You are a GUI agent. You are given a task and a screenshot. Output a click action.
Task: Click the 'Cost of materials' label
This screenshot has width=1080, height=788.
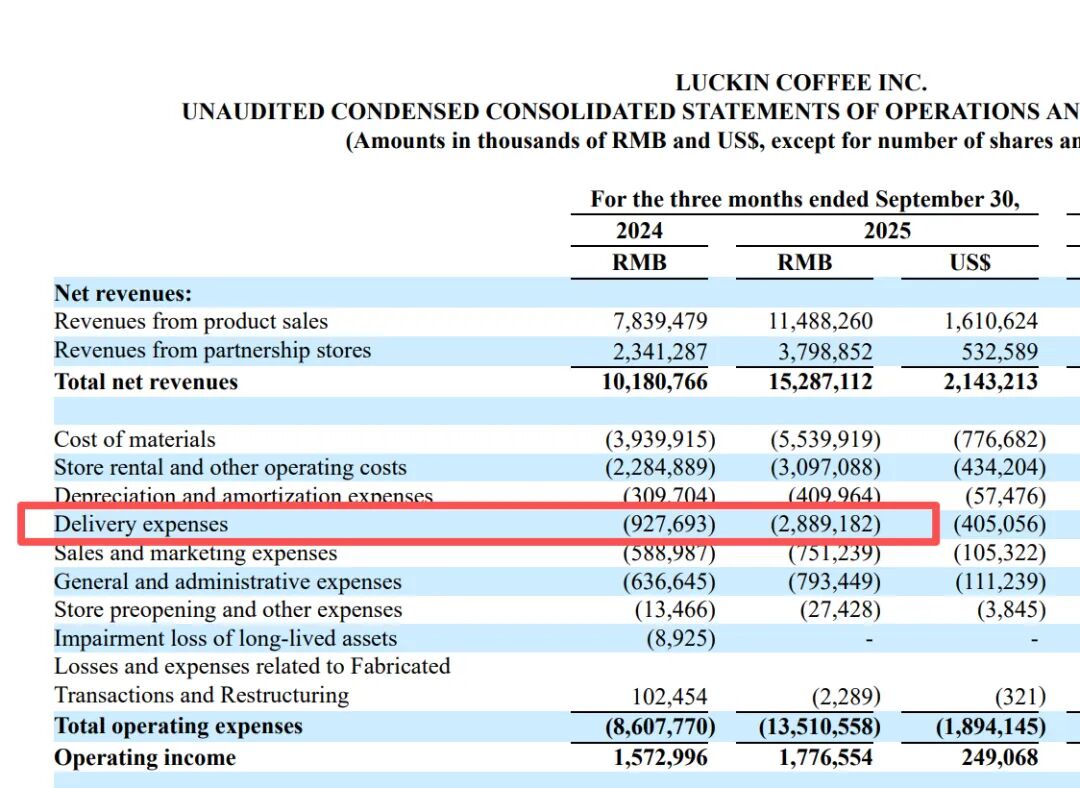coord(135,439)
